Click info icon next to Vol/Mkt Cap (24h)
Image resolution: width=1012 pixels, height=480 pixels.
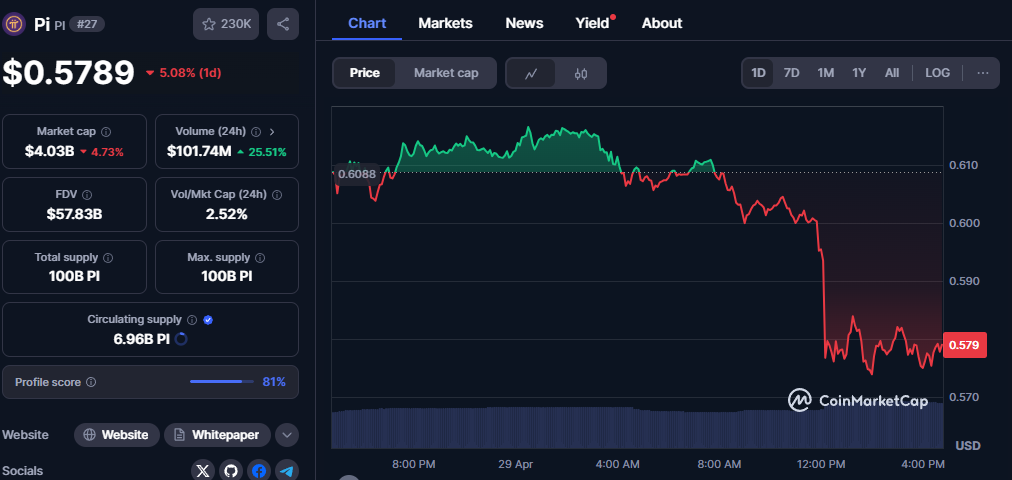(x=278, y=195)
